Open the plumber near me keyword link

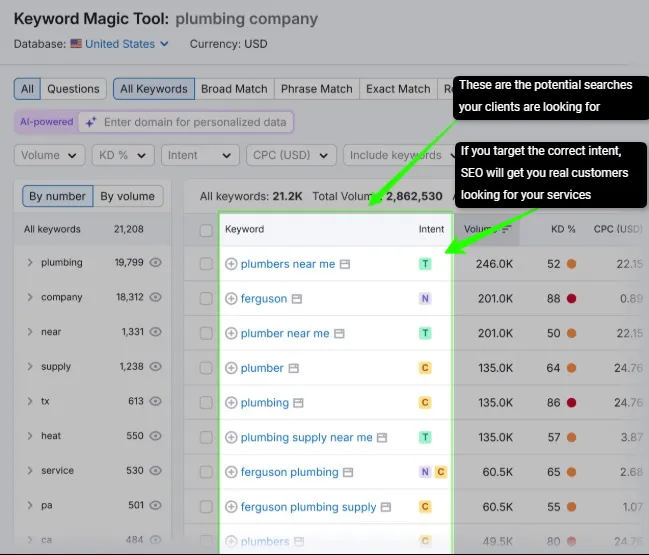(285, 333)
